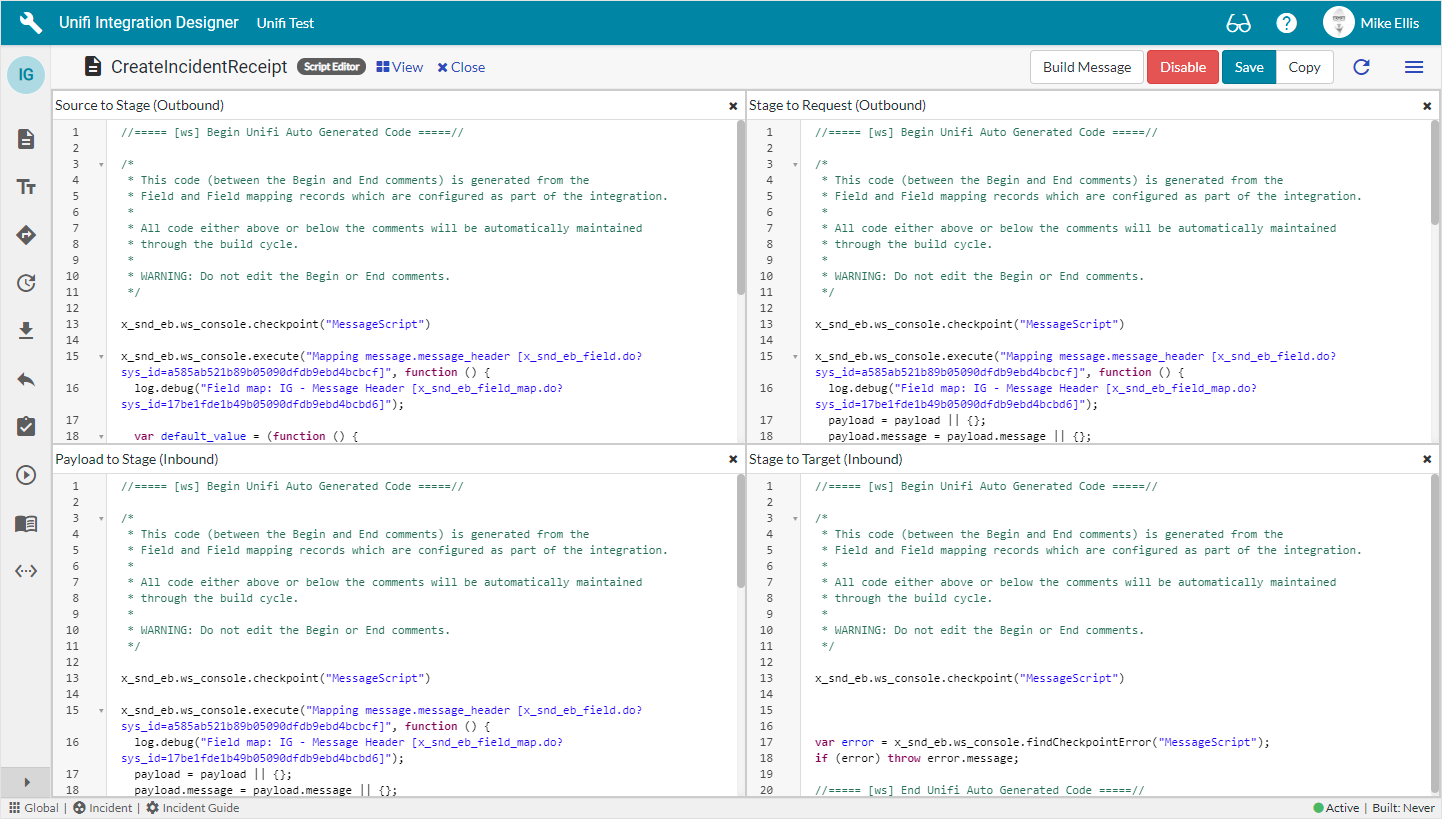
Task: Open the hamburger menu at top right
Action: pyautogui.click(x=1414, y=67)
